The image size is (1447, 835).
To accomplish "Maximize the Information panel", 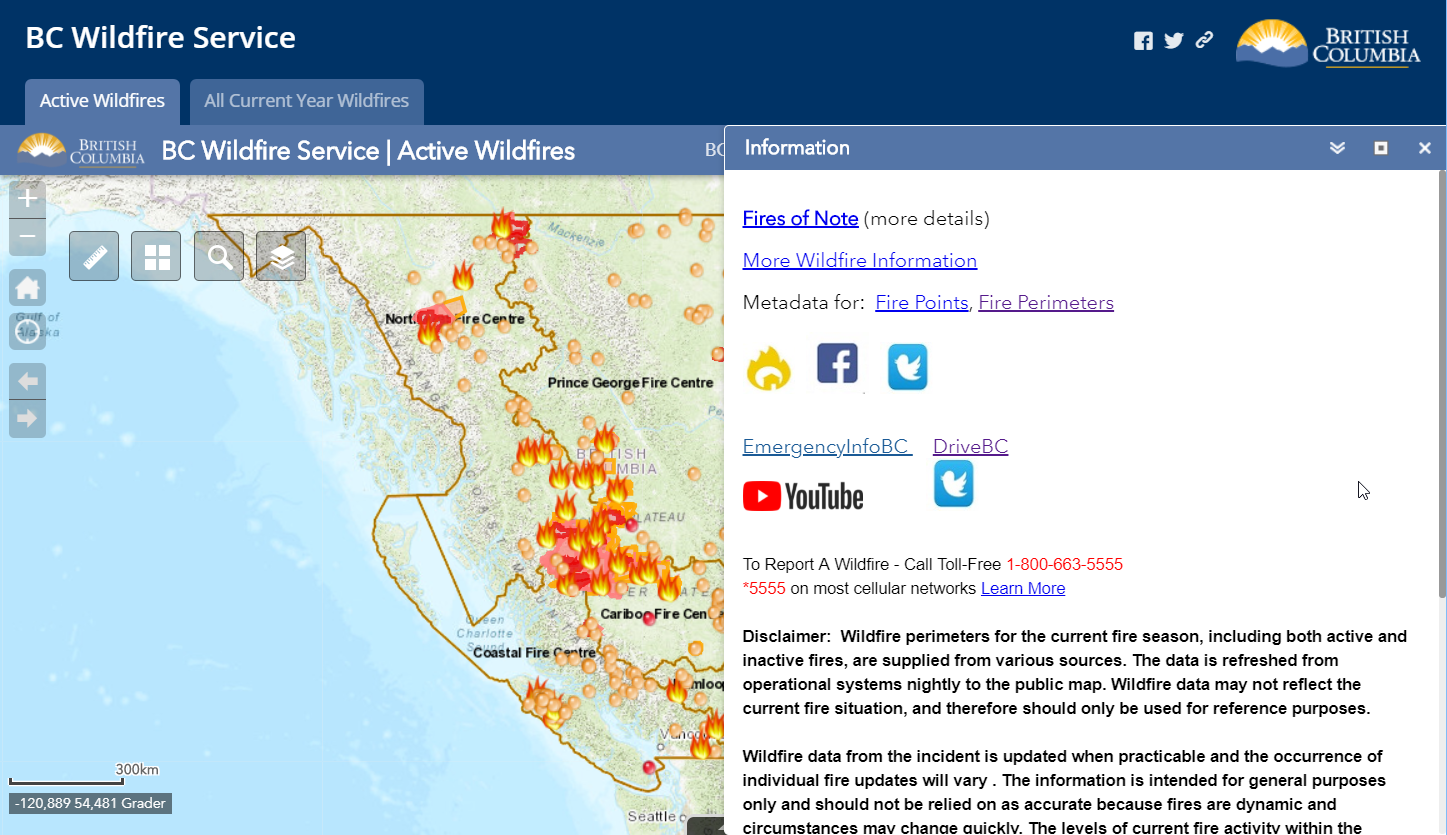I will (1381, 148).
